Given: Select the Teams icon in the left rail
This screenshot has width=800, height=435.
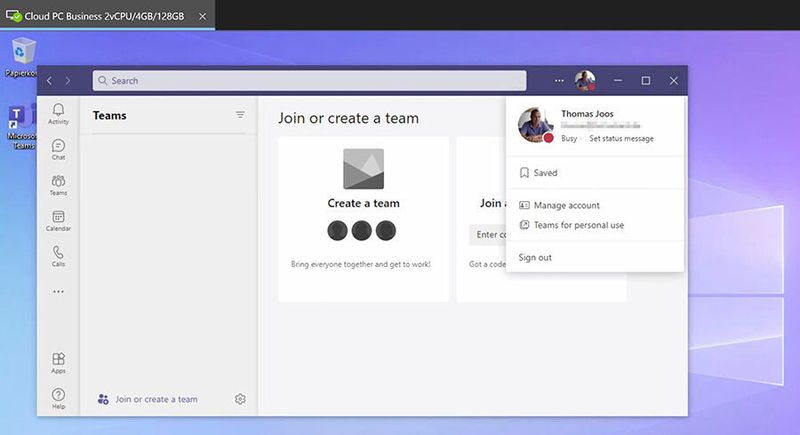Looking at the screenshot, I should click(x=58, y=185).
